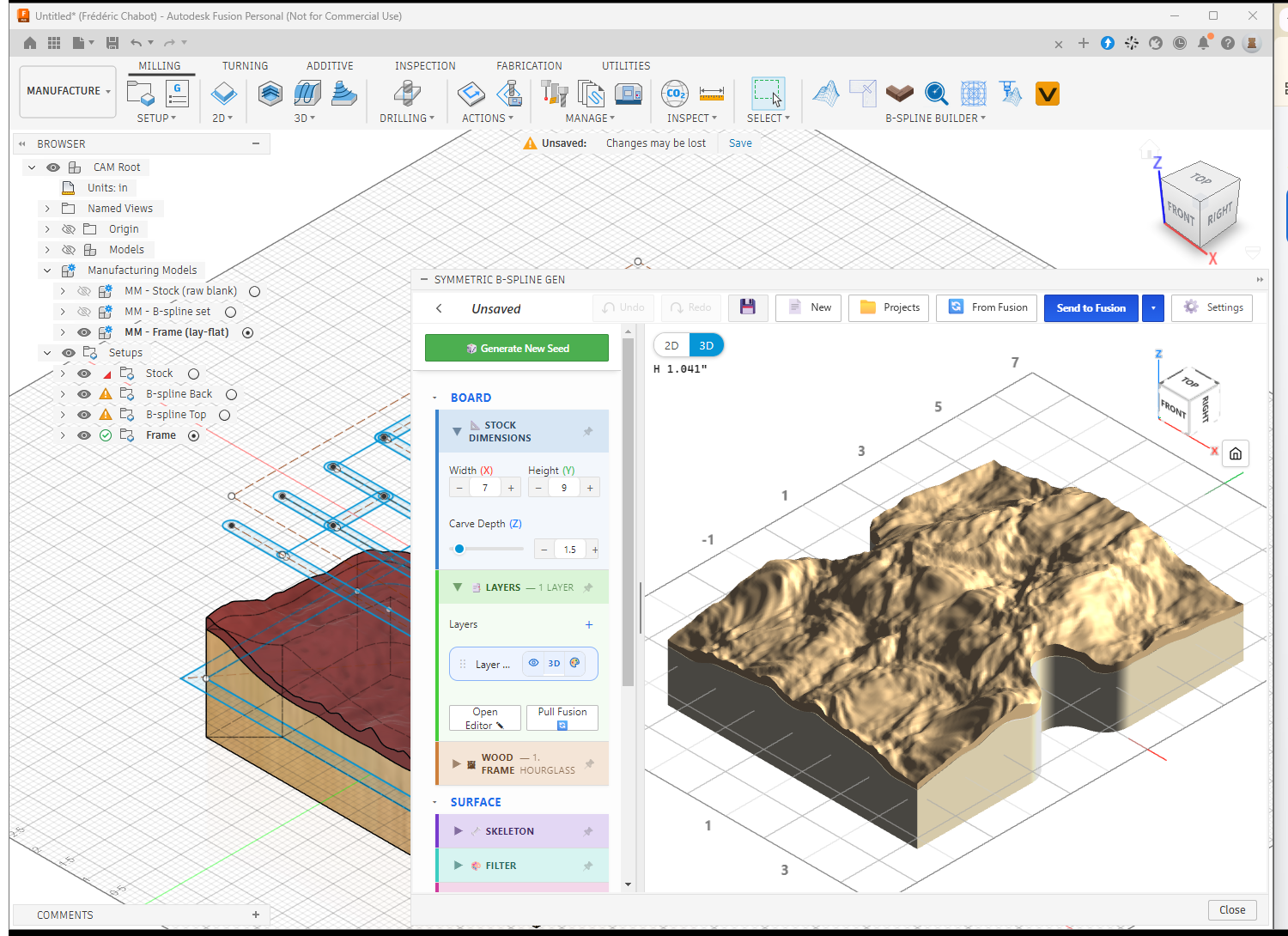This screenshot has height=936, width=1288.
Task: Expand the SKELETON section
Action: (x=458, y=831)
